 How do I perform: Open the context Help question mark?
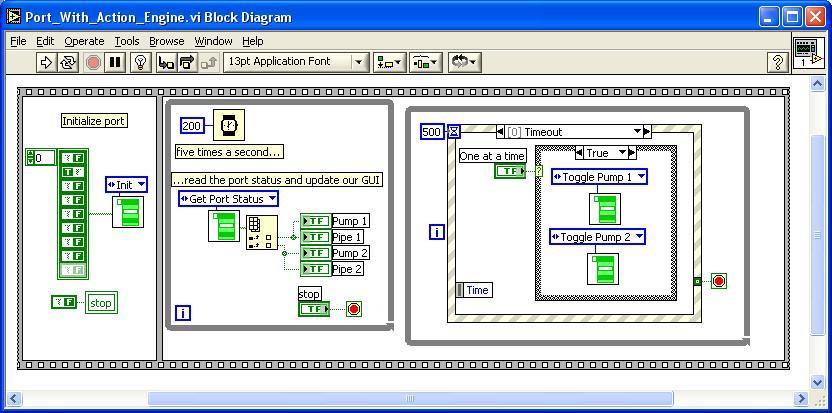click(778, 63)
